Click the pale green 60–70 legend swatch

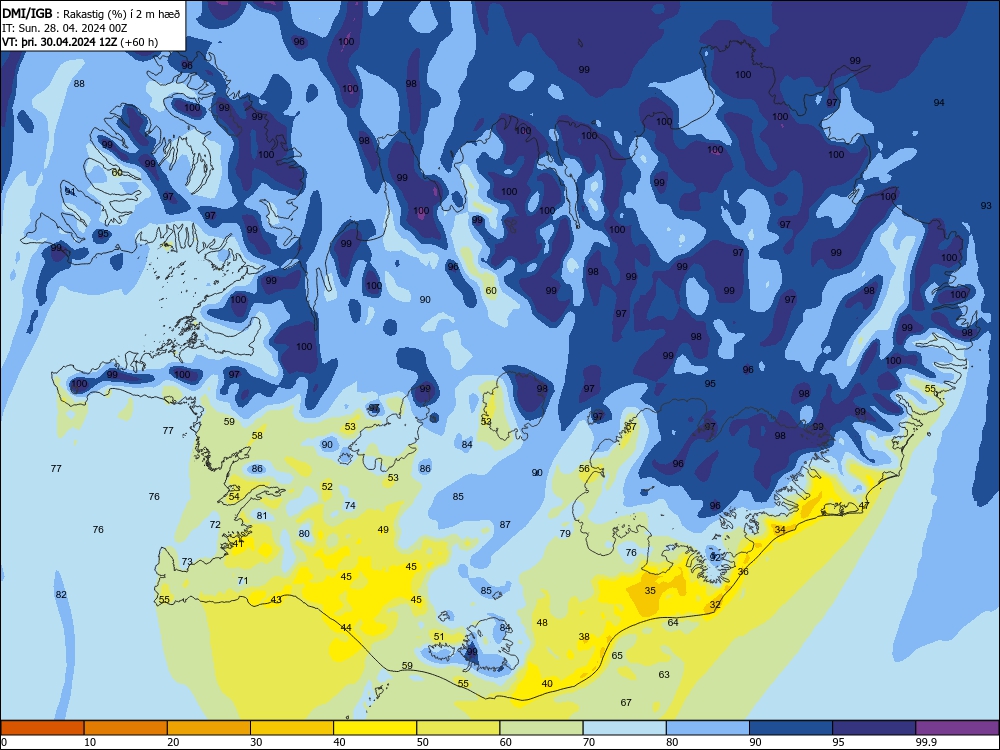(541, 728)
